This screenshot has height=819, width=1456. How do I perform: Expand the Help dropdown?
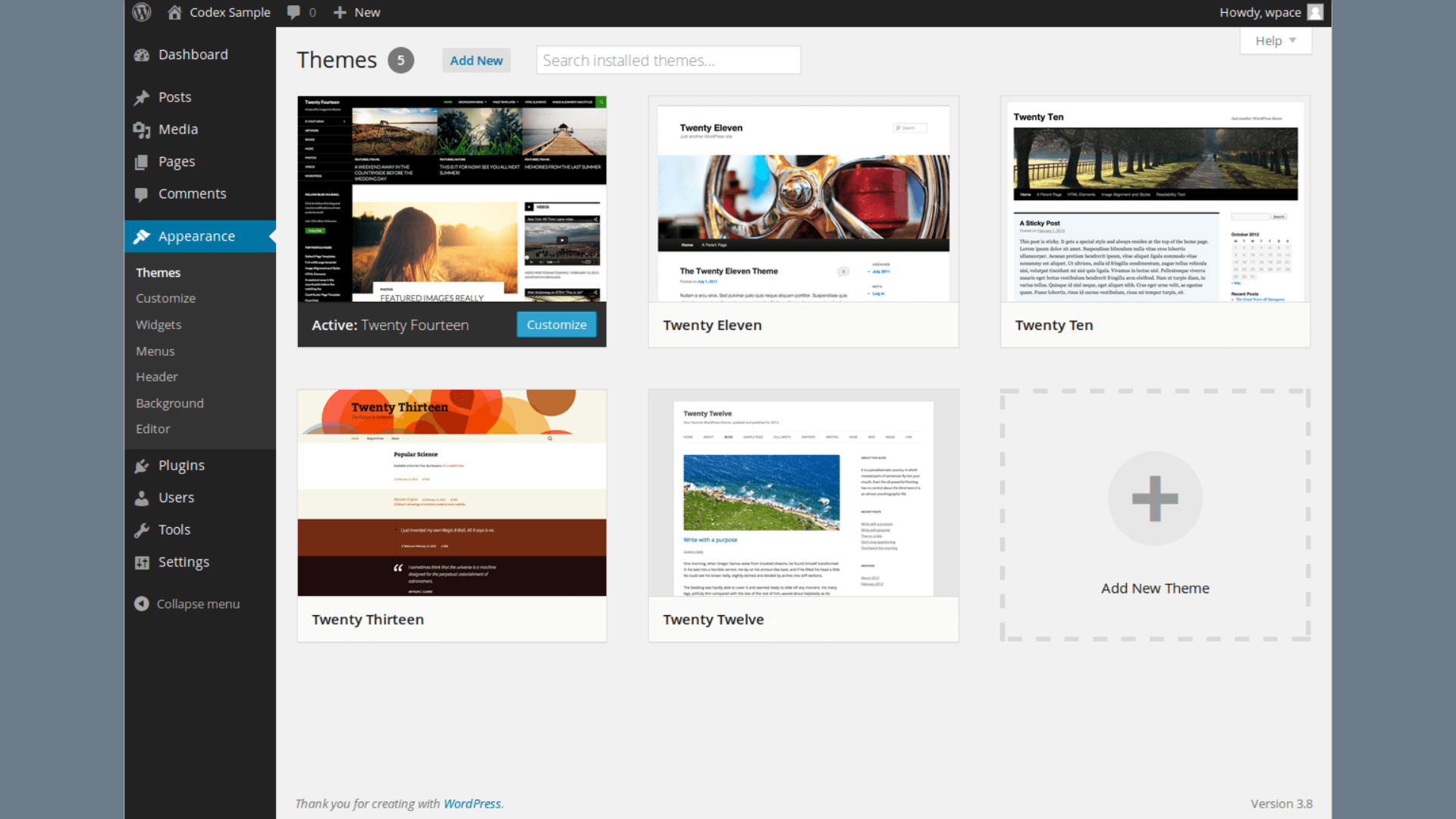(1276, 41)
